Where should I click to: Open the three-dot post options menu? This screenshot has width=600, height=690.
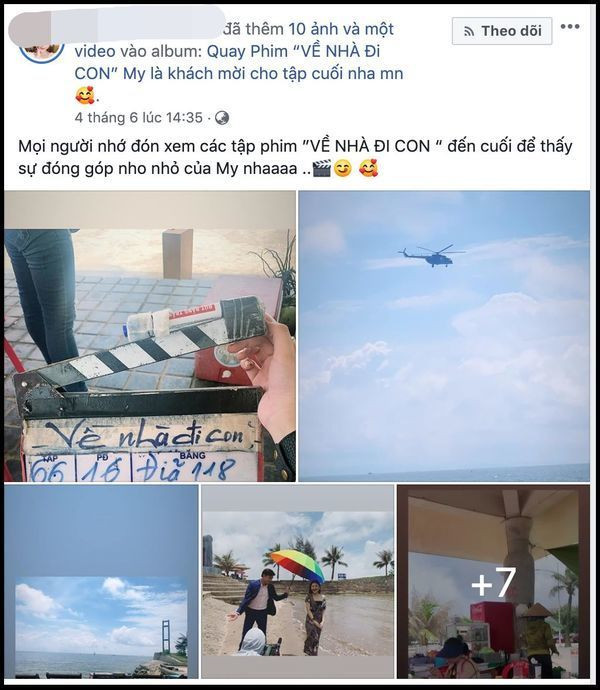570,26
